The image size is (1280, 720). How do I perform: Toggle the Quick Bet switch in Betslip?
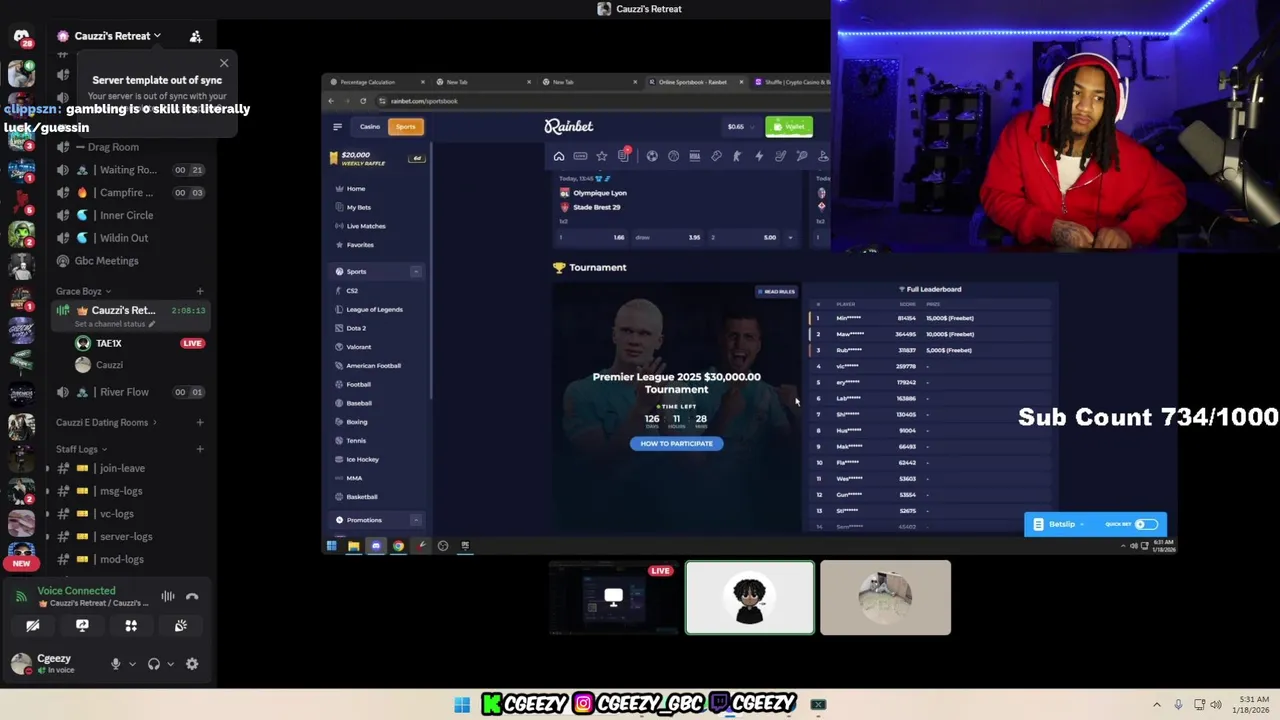point(1145,524)
